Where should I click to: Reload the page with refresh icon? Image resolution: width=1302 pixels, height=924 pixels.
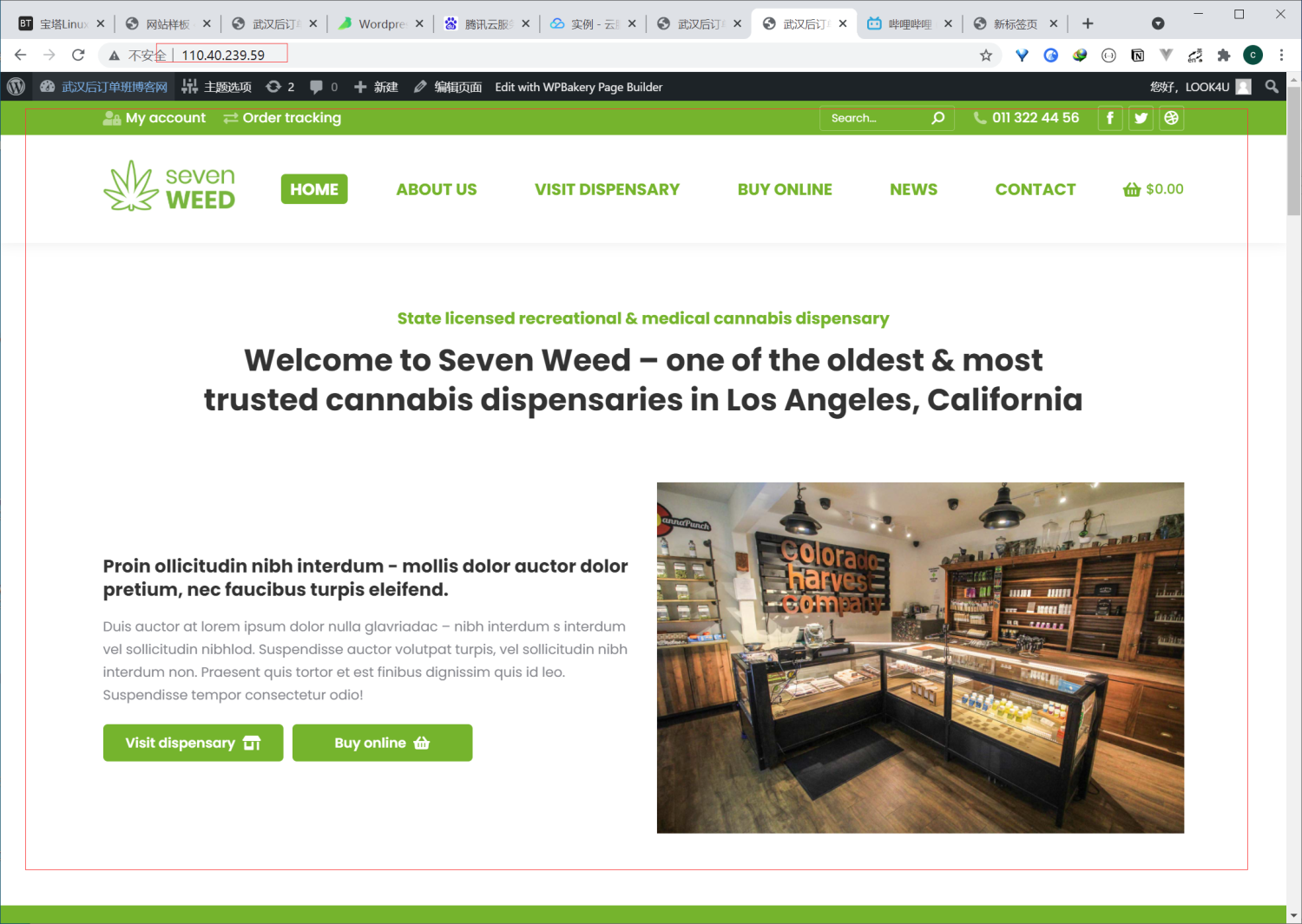coord(78,55)
